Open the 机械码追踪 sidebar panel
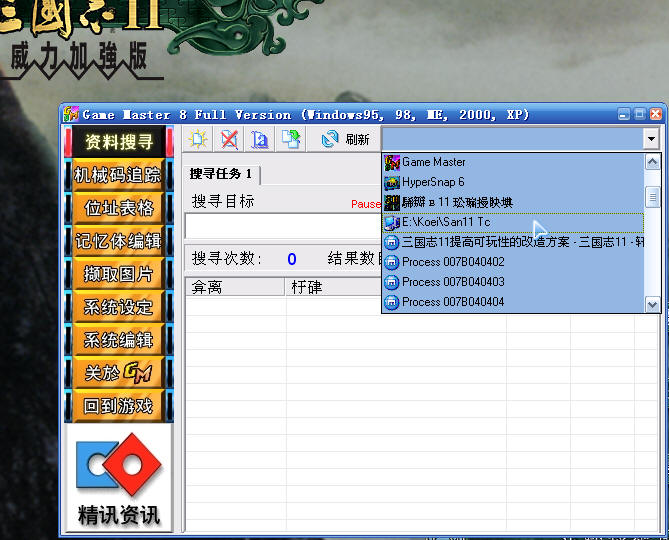 [x=118, y=175]
